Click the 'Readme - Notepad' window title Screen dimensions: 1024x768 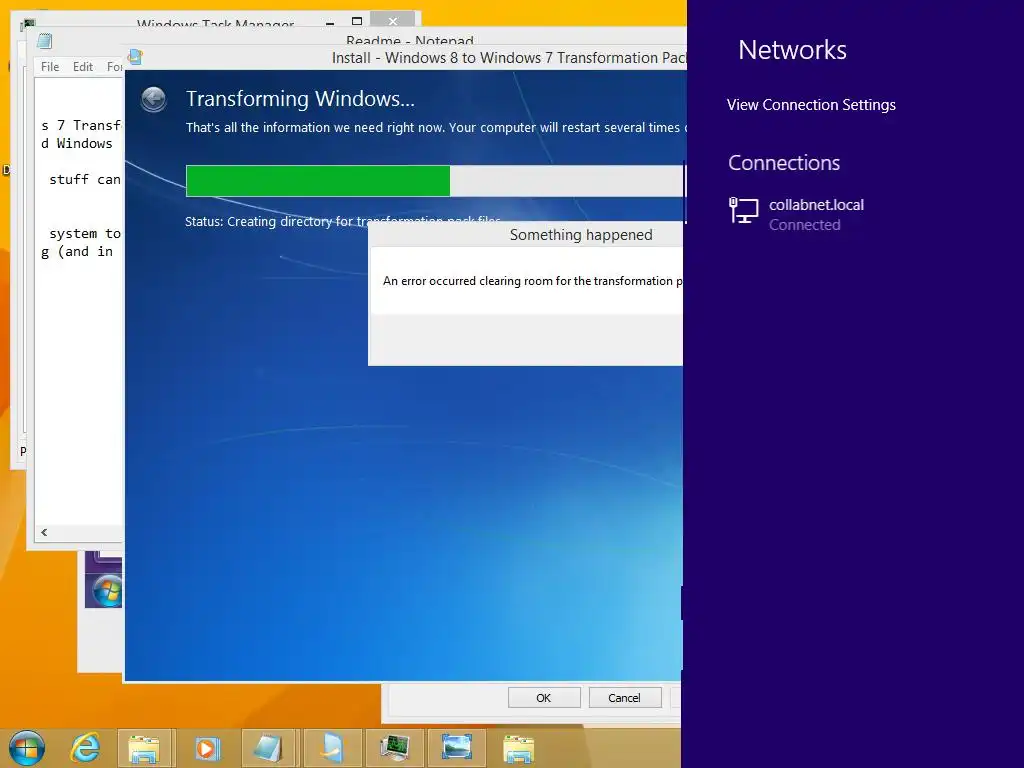[x=410, y=40]
